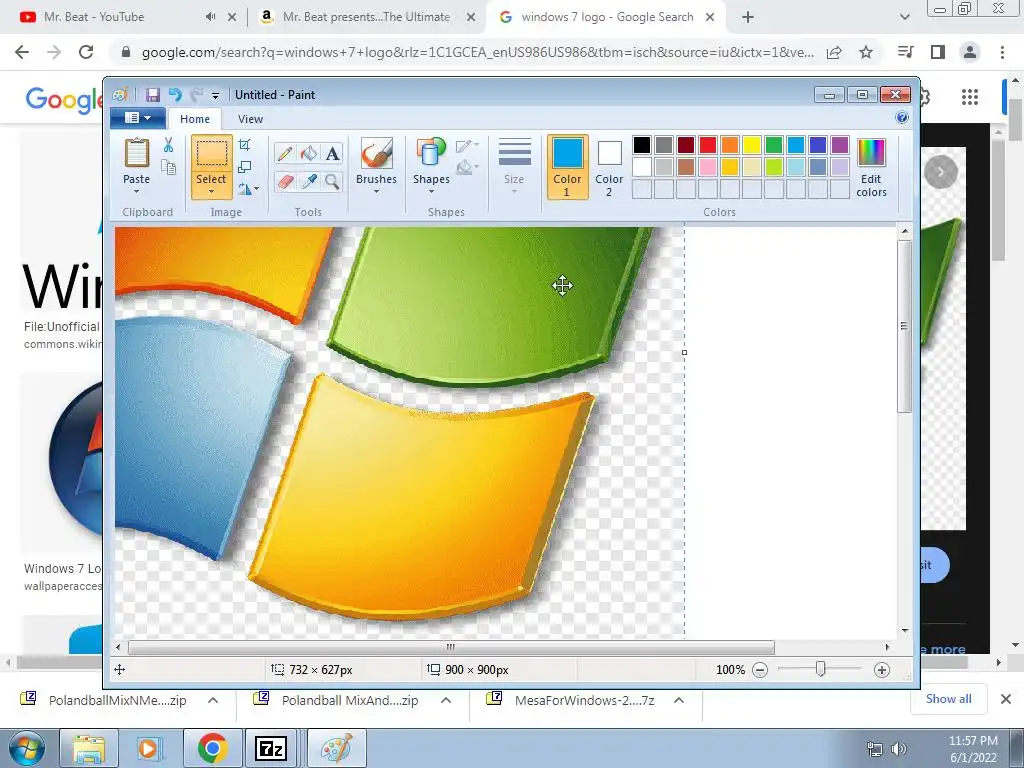Select the windows 7 logo Google Search tab

click(x=607, y=17)
